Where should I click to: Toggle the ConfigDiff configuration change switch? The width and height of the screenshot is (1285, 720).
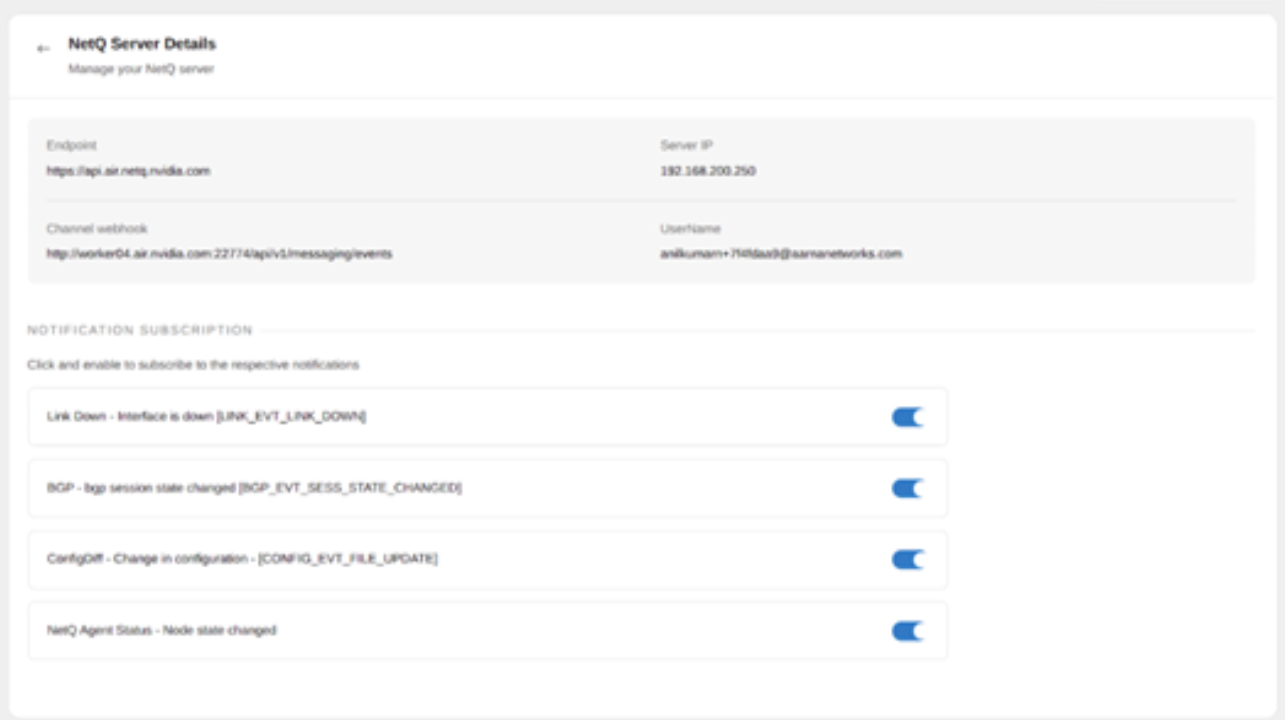click(x=907, y=560)
